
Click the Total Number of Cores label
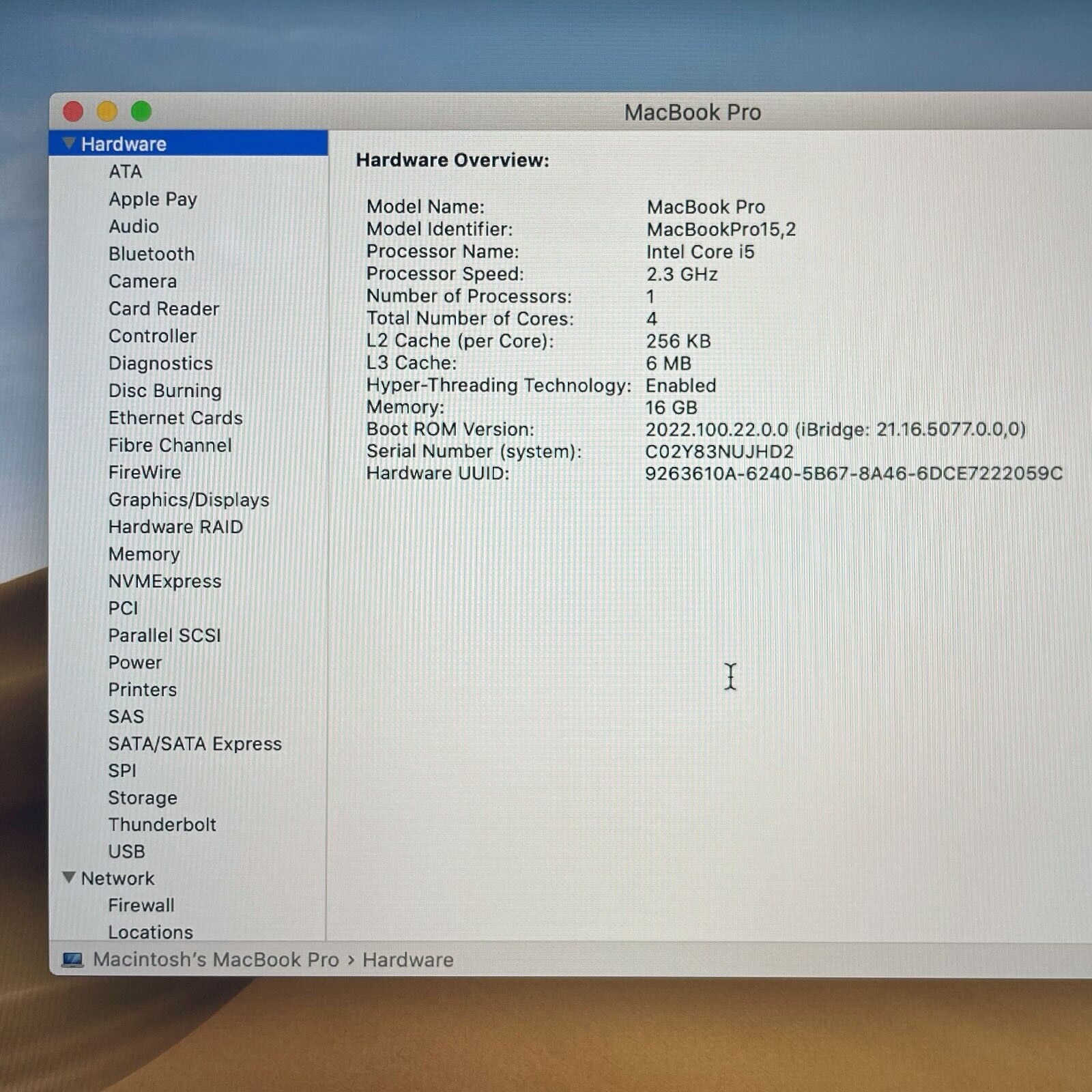click(x=470, y=318)
